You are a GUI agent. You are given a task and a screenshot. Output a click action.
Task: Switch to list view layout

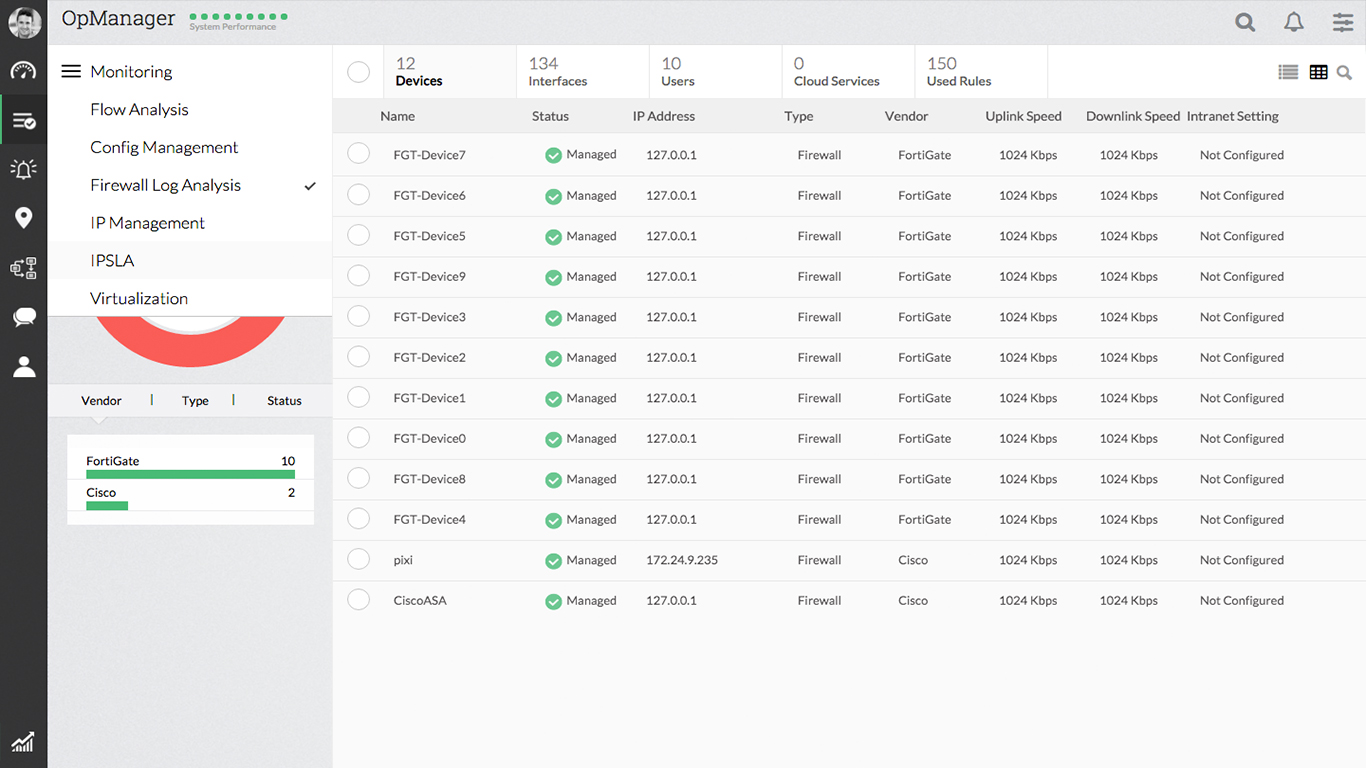pyautogui.click(x=1288, y=72)
